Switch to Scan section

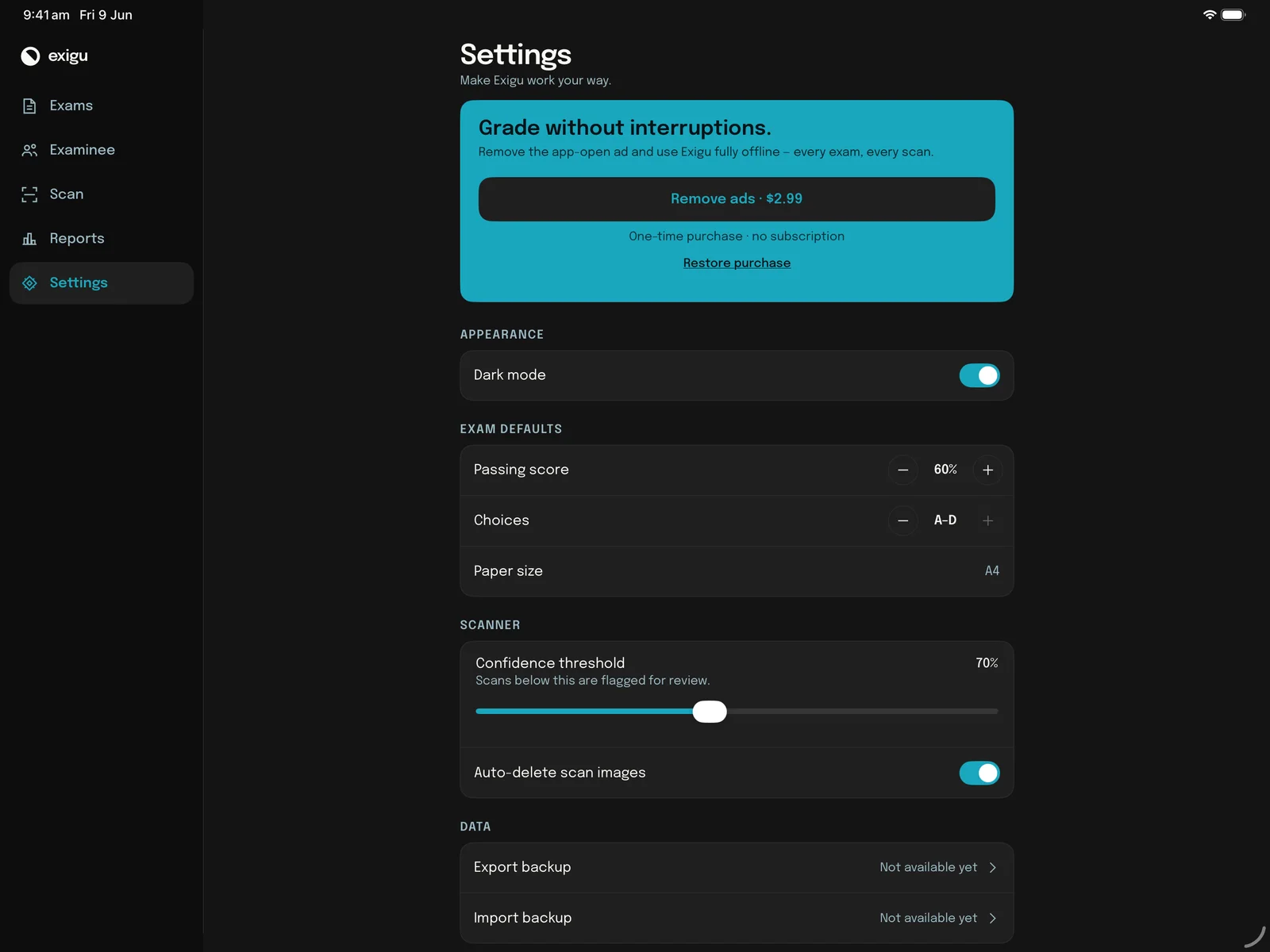pos(102,194)
